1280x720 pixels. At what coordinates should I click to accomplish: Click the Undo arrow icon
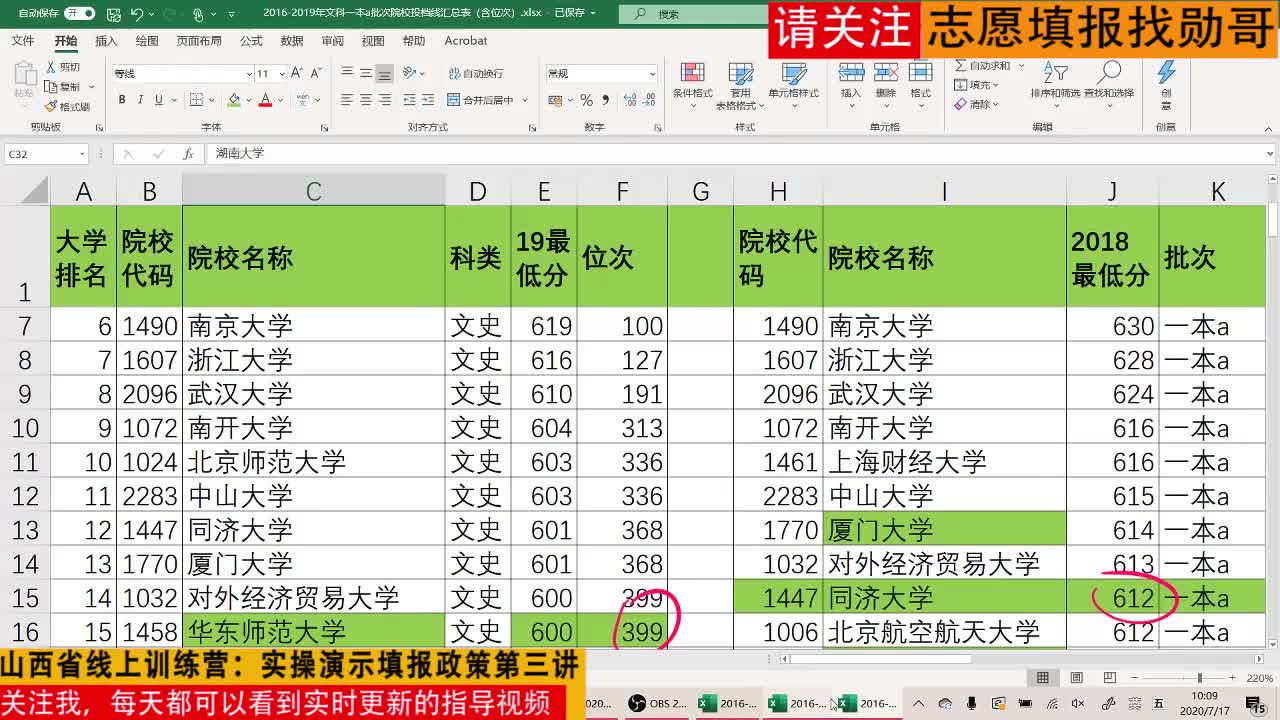pyautogui.click(x=138, y=14)
